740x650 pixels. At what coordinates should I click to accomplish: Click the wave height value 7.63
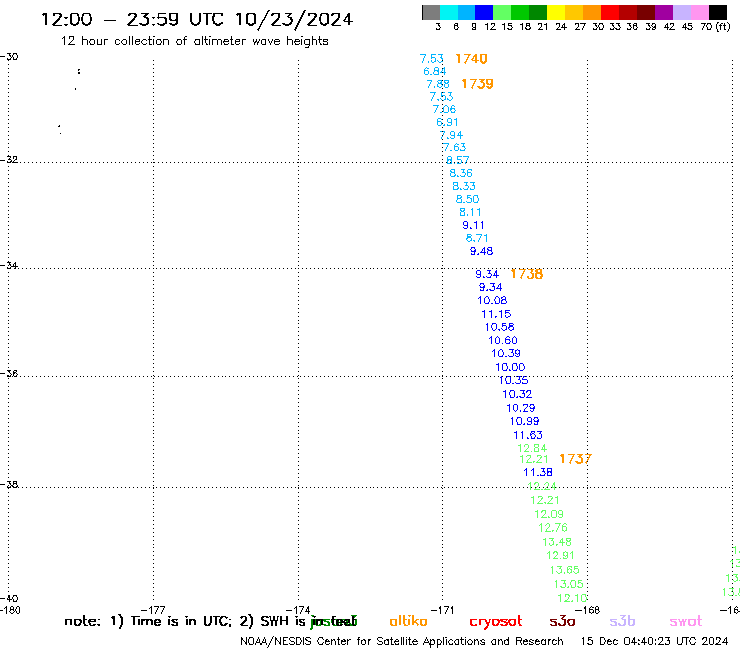454,147
